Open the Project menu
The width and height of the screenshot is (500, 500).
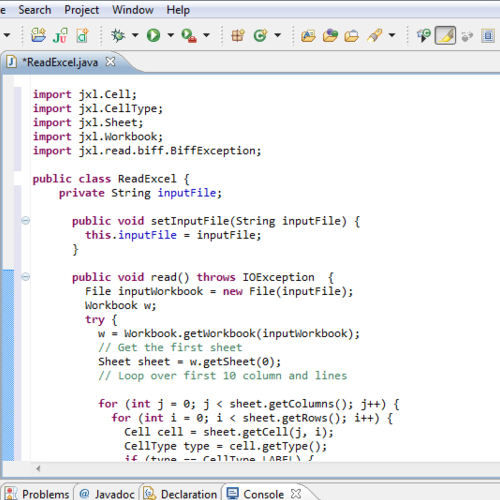(82, 10)
